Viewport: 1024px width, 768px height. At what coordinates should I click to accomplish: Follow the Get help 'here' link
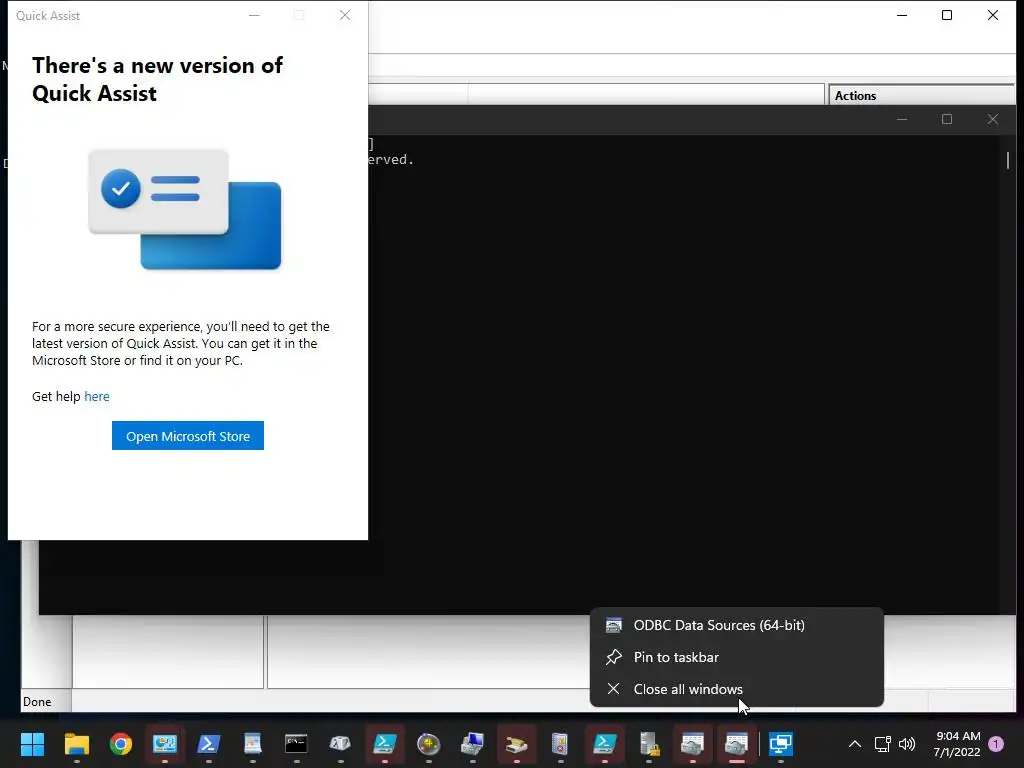pyautogui.click(x=97, y=396)
